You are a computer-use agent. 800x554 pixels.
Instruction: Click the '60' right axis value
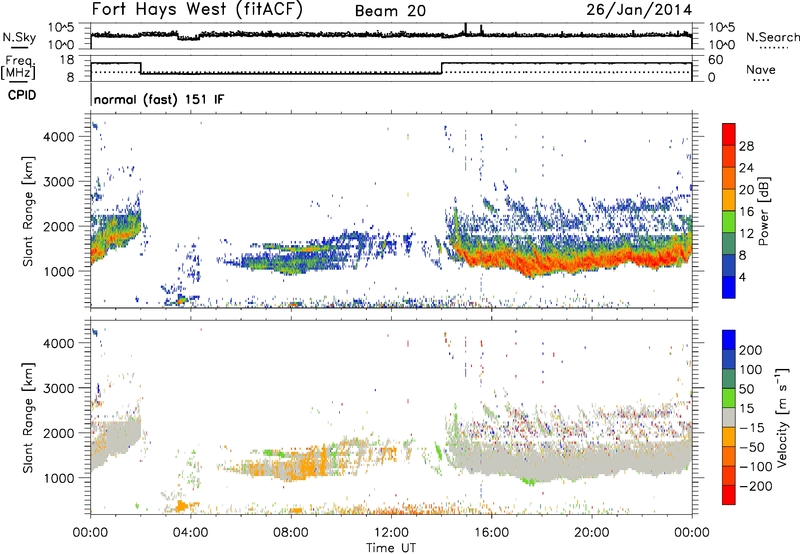click(715, 60)
